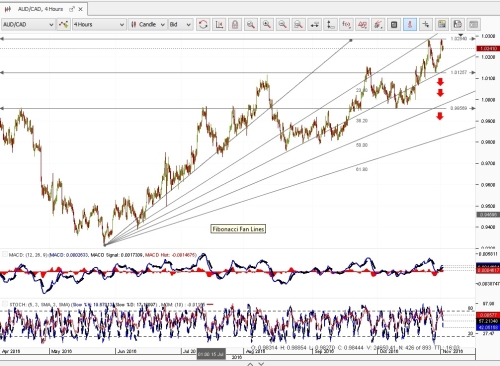Click the 1.02940 horizontal price line label

click(x=459, y=39)
